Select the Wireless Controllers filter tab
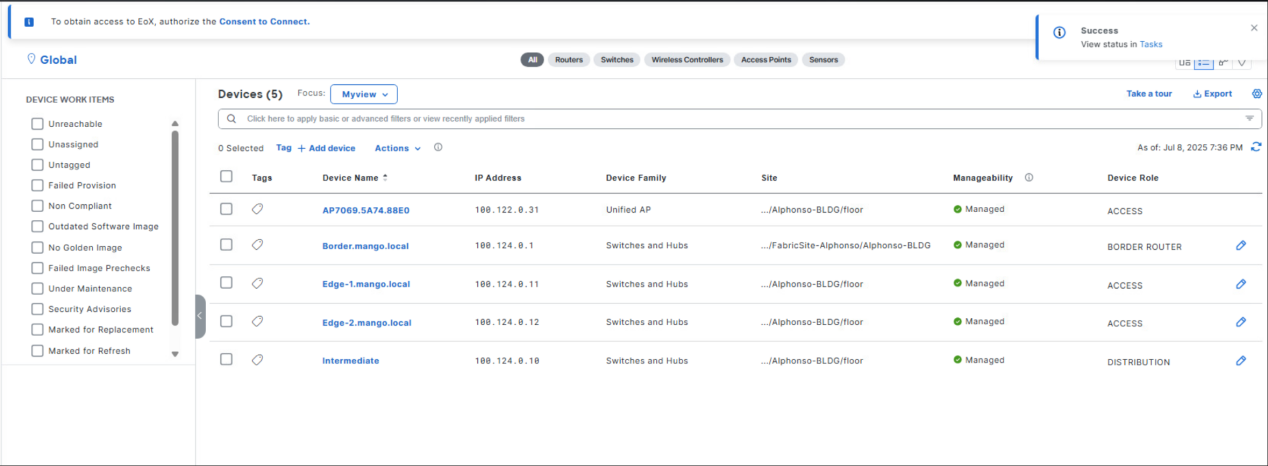Image resolution: width=1268 pixels, height=466 pixels. [x=687, y=60]
